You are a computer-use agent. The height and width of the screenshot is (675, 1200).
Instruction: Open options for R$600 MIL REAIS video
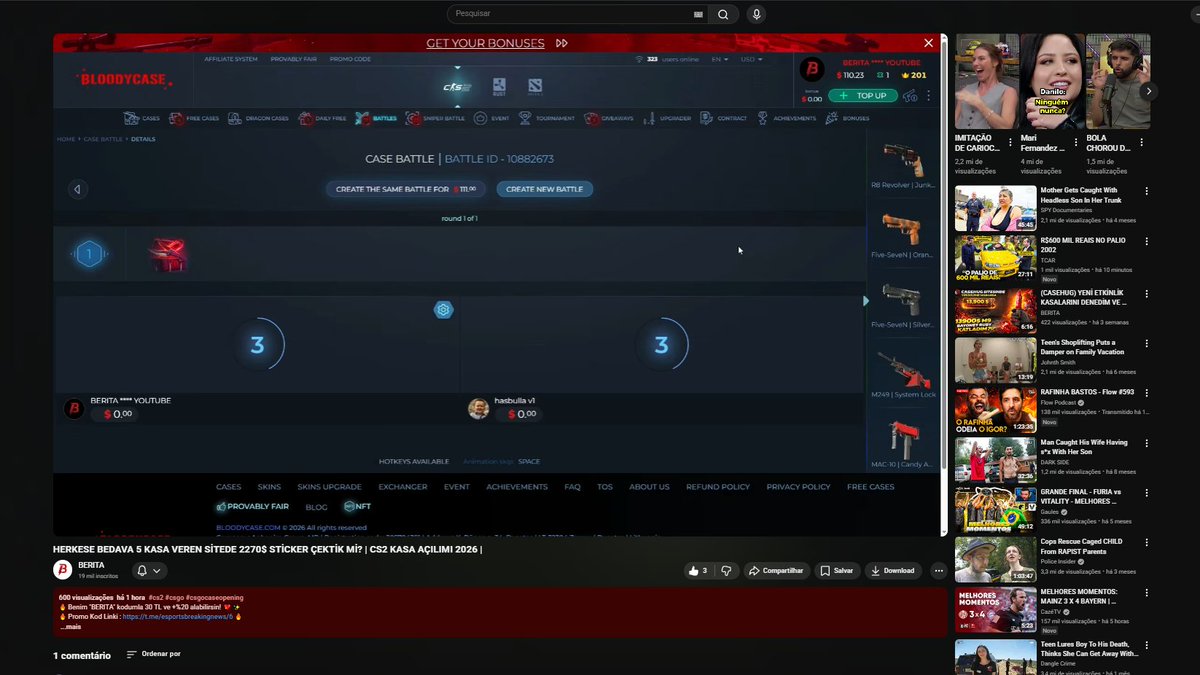pyautogui.click(x=1147, y=241)
